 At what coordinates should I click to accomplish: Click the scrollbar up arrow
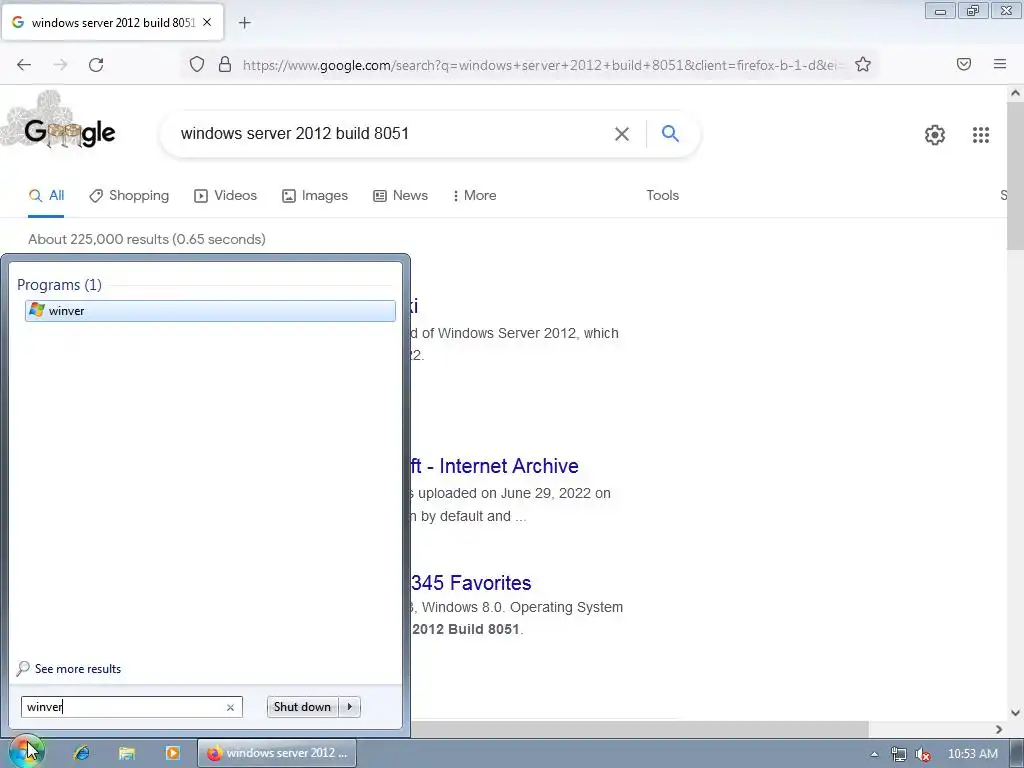click(1015, 93)
